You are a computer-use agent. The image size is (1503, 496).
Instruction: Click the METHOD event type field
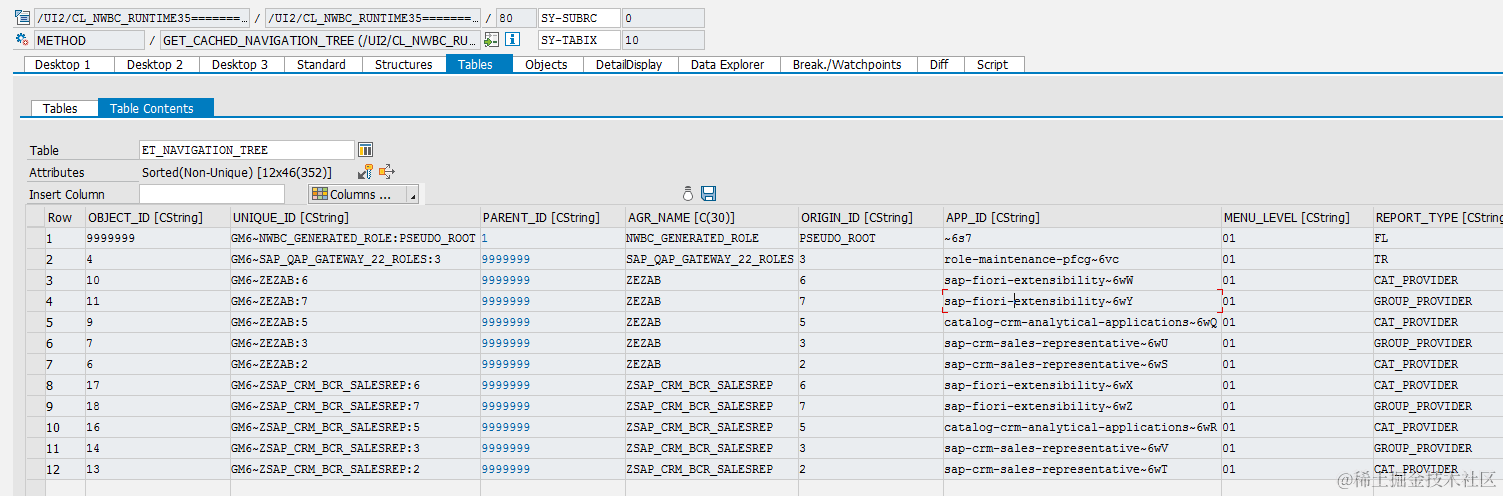(89, 40)
